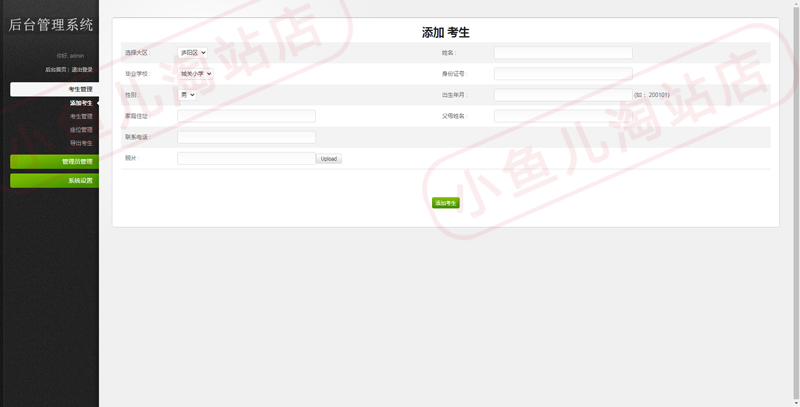This screenshot has width=800, height=407.
Task: Click the 退出登录 logout link
Action: pos(82,69)
